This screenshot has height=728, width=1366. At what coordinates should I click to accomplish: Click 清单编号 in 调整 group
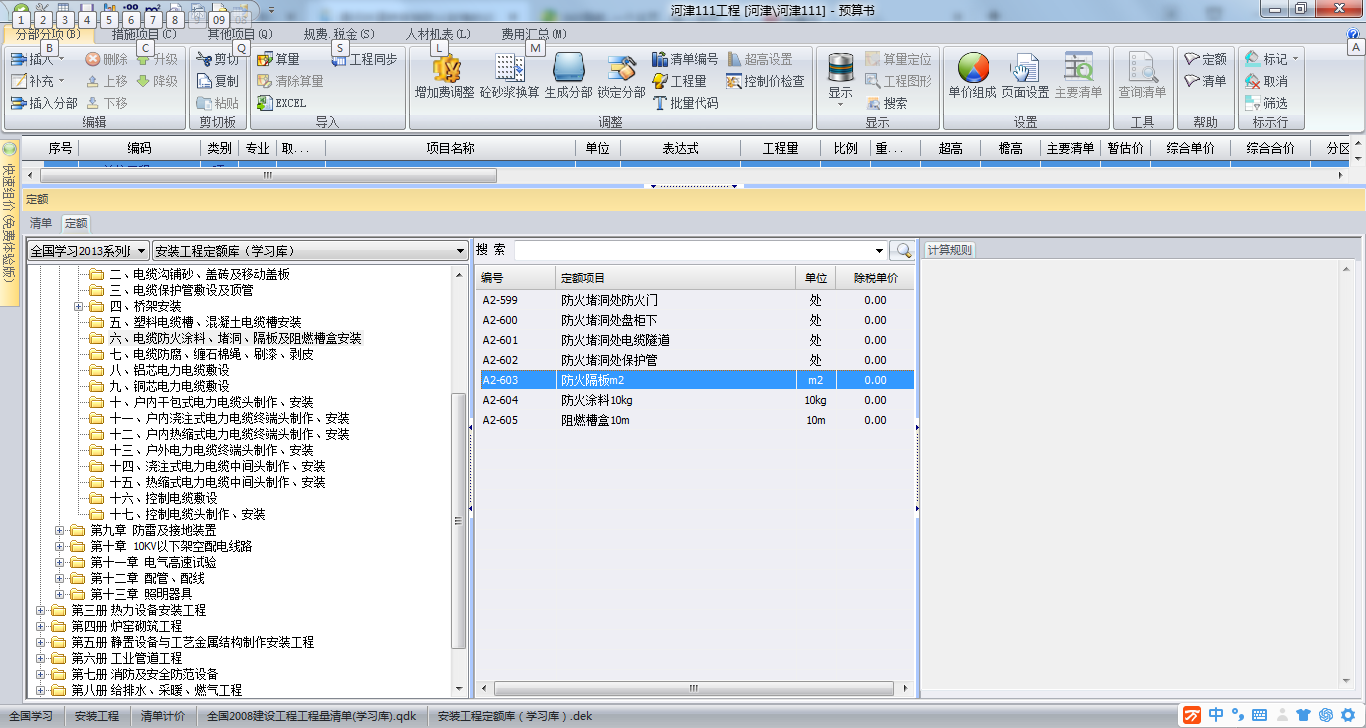tap(685, 60)
